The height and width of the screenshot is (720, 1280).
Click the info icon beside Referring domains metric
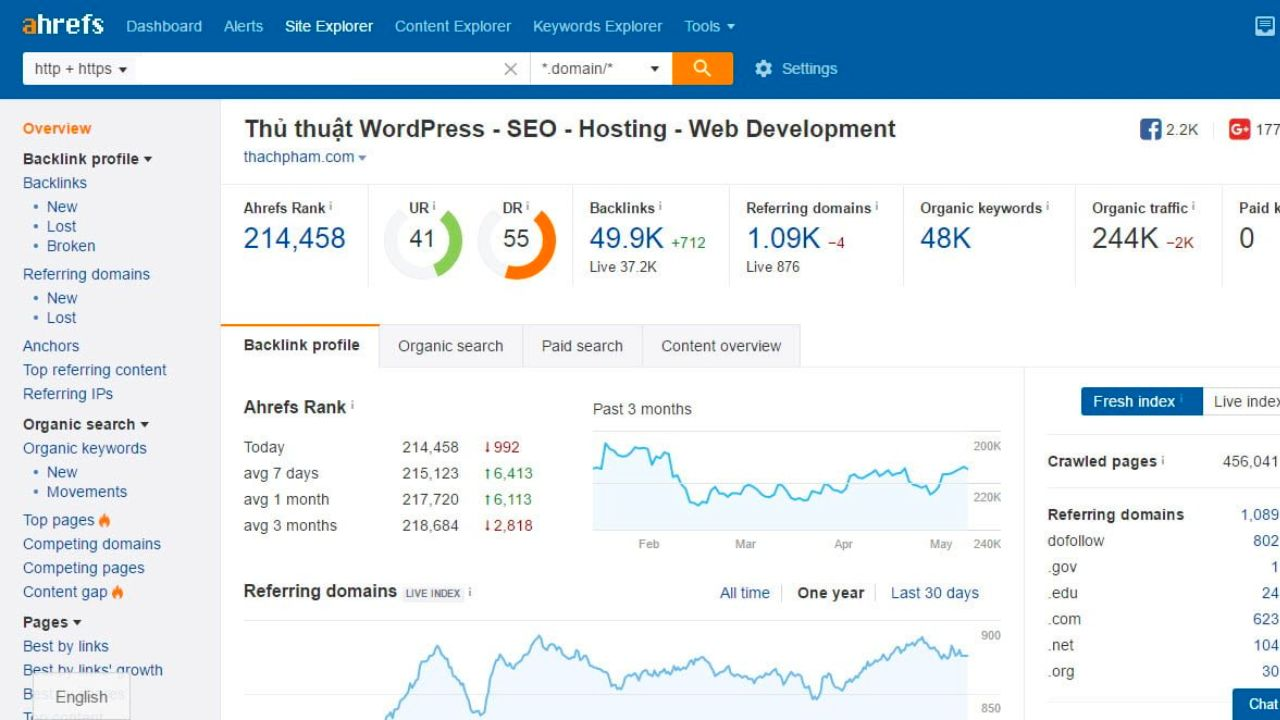pos(877,206)
